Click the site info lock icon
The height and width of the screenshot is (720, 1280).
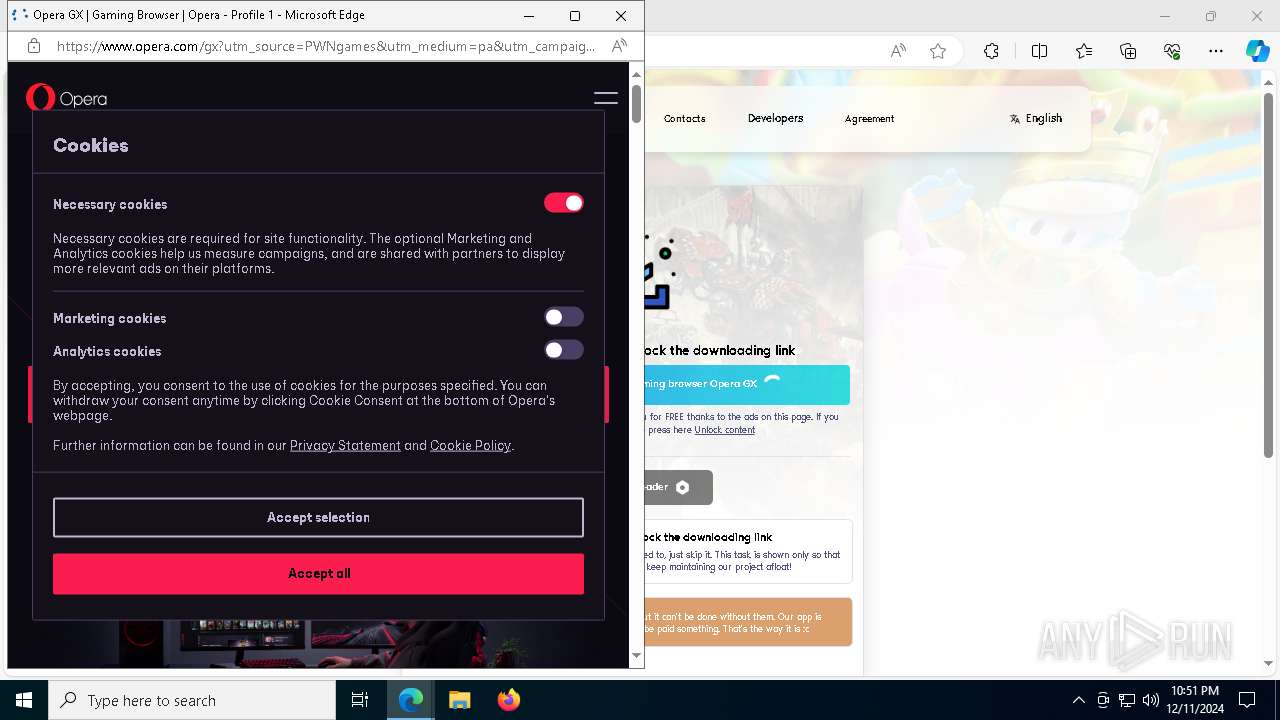(34, 46)
